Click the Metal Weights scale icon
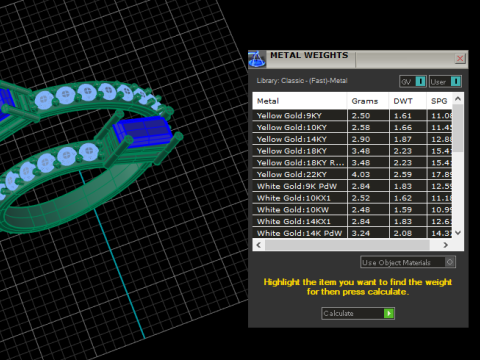480x360 pixels. point(257,59)
